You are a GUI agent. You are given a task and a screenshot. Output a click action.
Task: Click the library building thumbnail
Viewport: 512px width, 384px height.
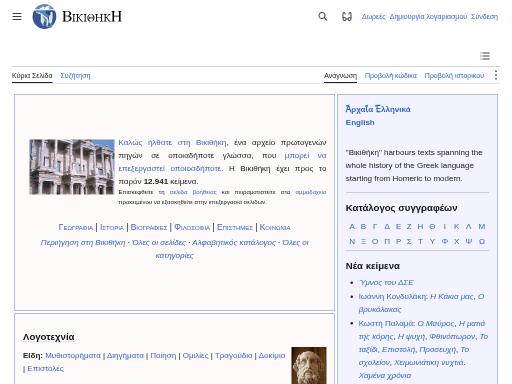point(72,167)
